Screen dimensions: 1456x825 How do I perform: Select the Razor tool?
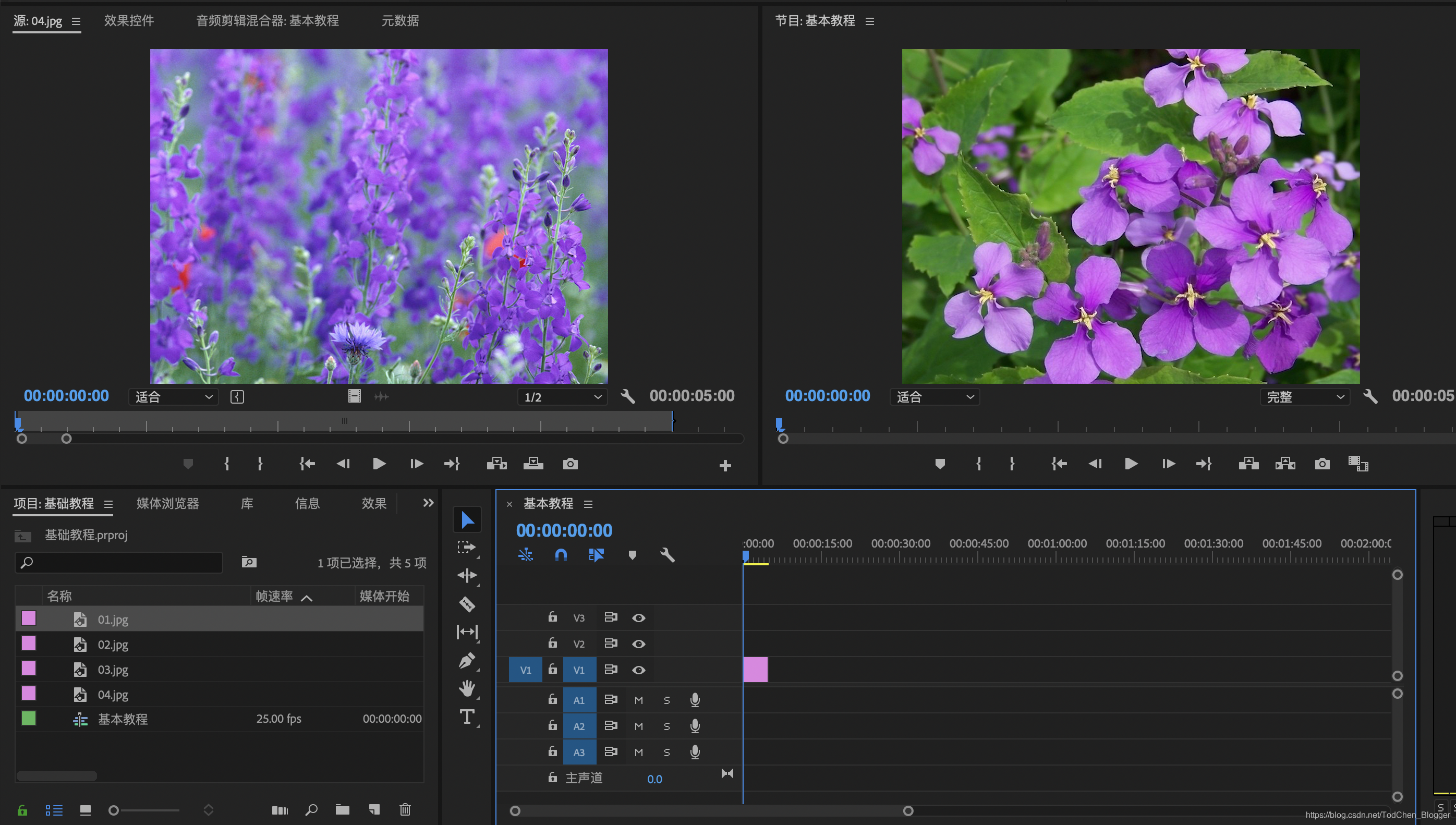pyautogui.click(x=467, y=604)
